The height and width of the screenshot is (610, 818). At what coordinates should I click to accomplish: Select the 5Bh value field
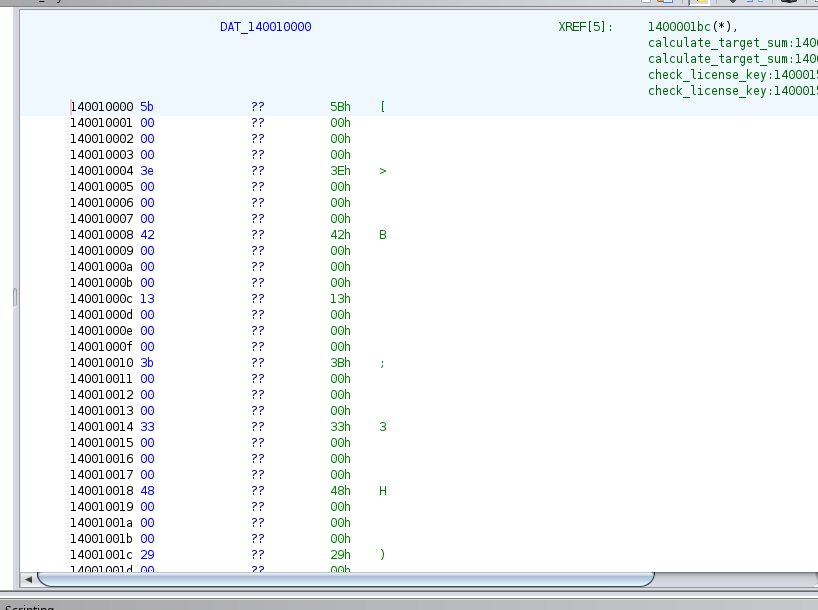click(x=340, y=107)
